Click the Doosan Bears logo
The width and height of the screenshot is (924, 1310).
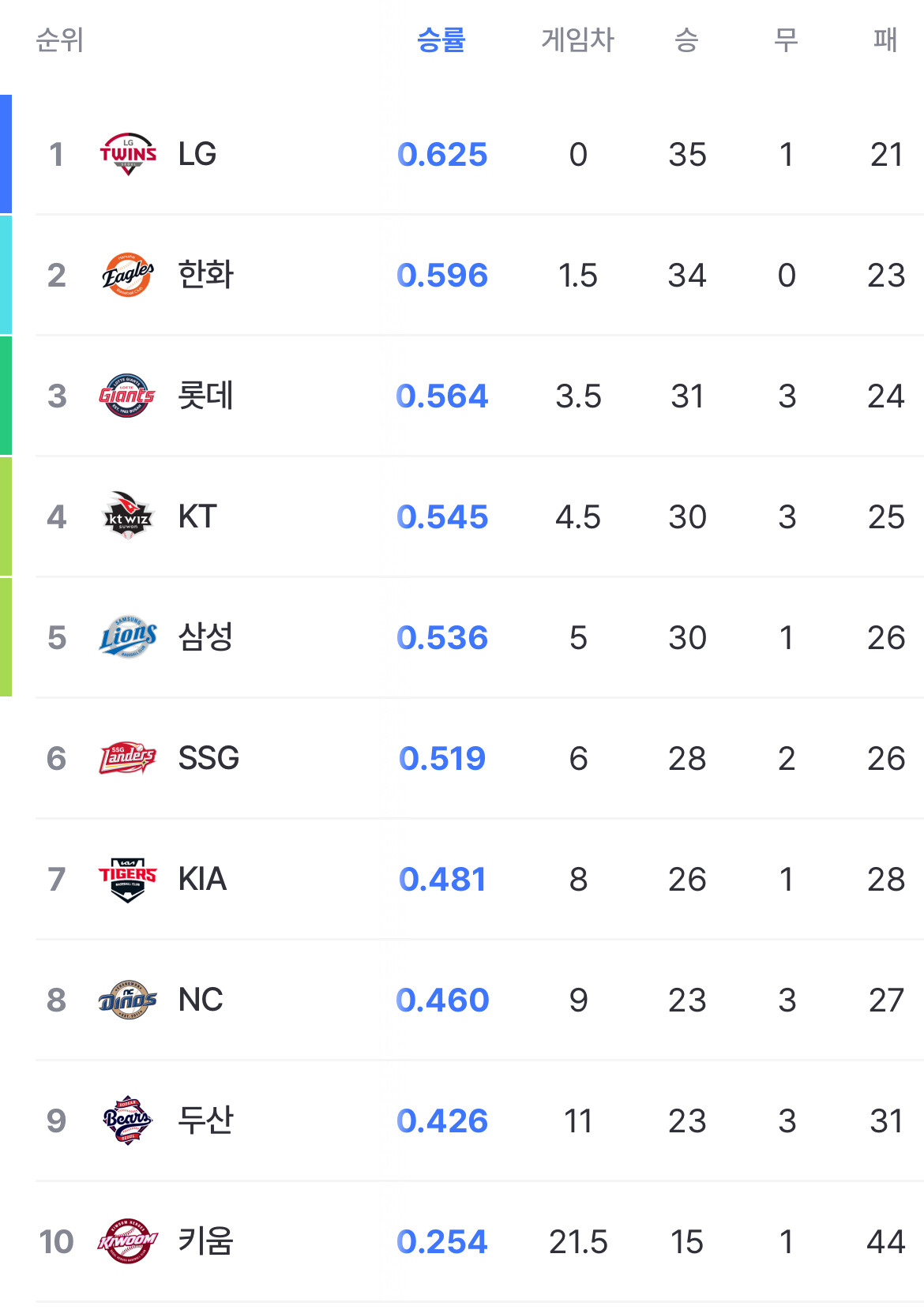point(128,1120)
